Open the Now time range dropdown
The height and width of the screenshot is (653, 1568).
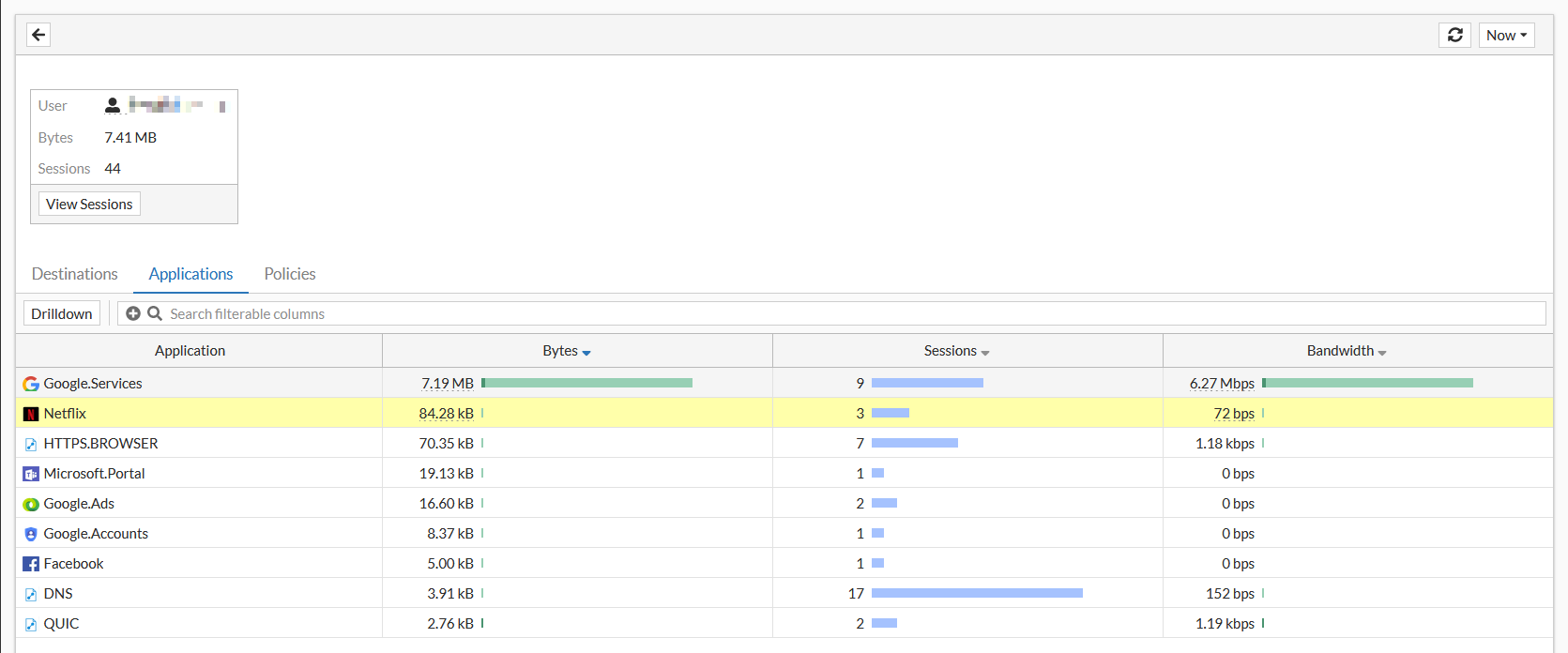(x=1506, y=35)
